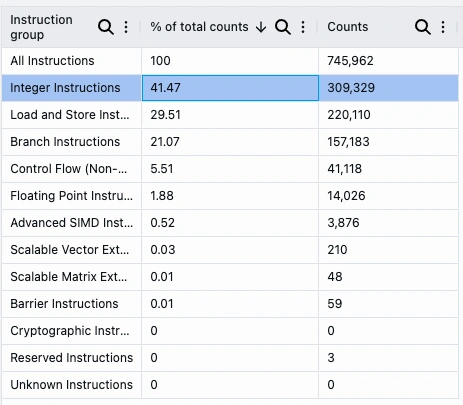Click the 3,876 counts cell

[389, 223]
